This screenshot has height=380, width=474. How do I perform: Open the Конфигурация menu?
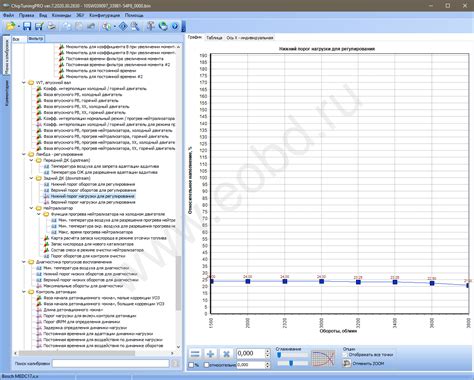click(104, 15)
